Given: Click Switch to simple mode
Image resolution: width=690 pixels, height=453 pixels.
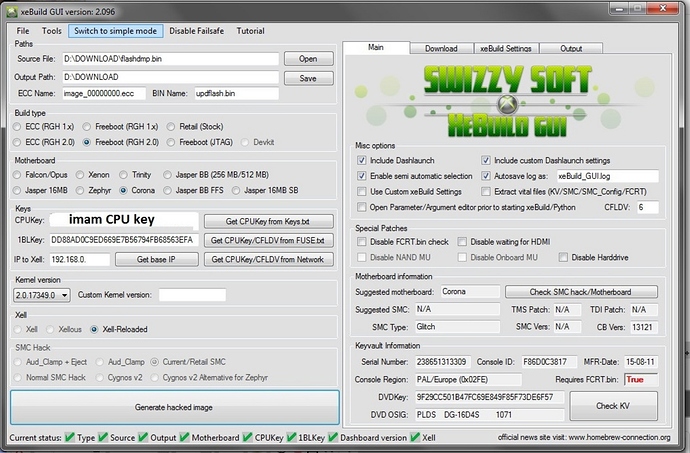Looking at the screenshot, I should pos(115,31).
